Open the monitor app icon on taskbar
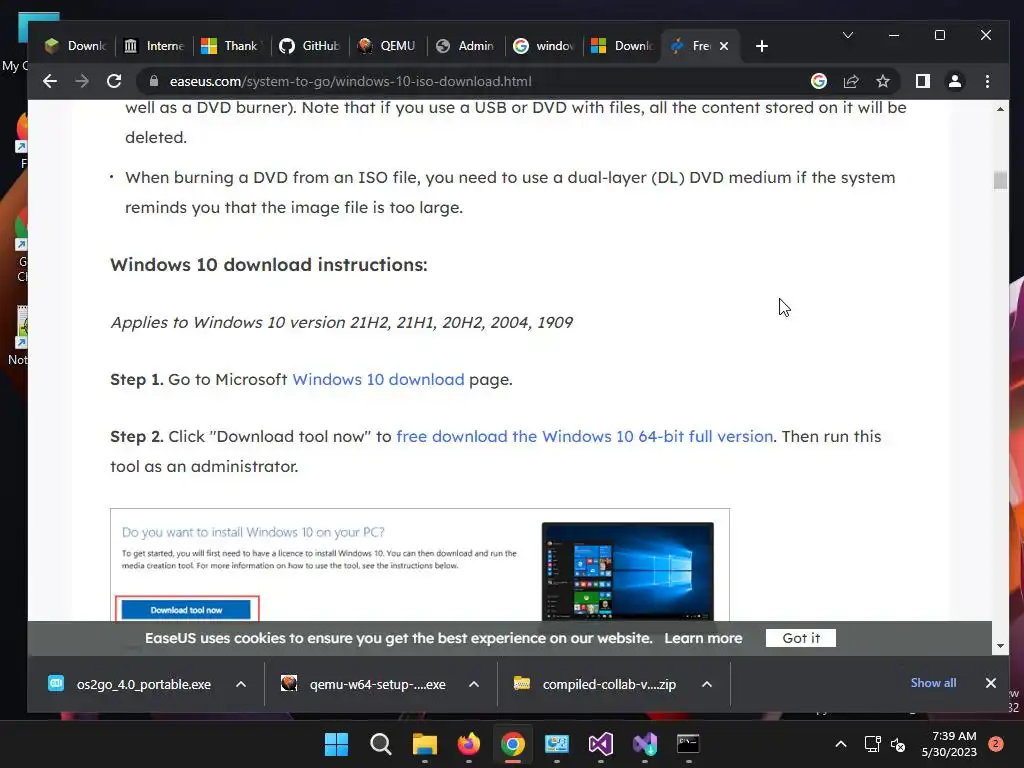The height and width of the screenshot is (768, 1024). [x=556, y=744]
